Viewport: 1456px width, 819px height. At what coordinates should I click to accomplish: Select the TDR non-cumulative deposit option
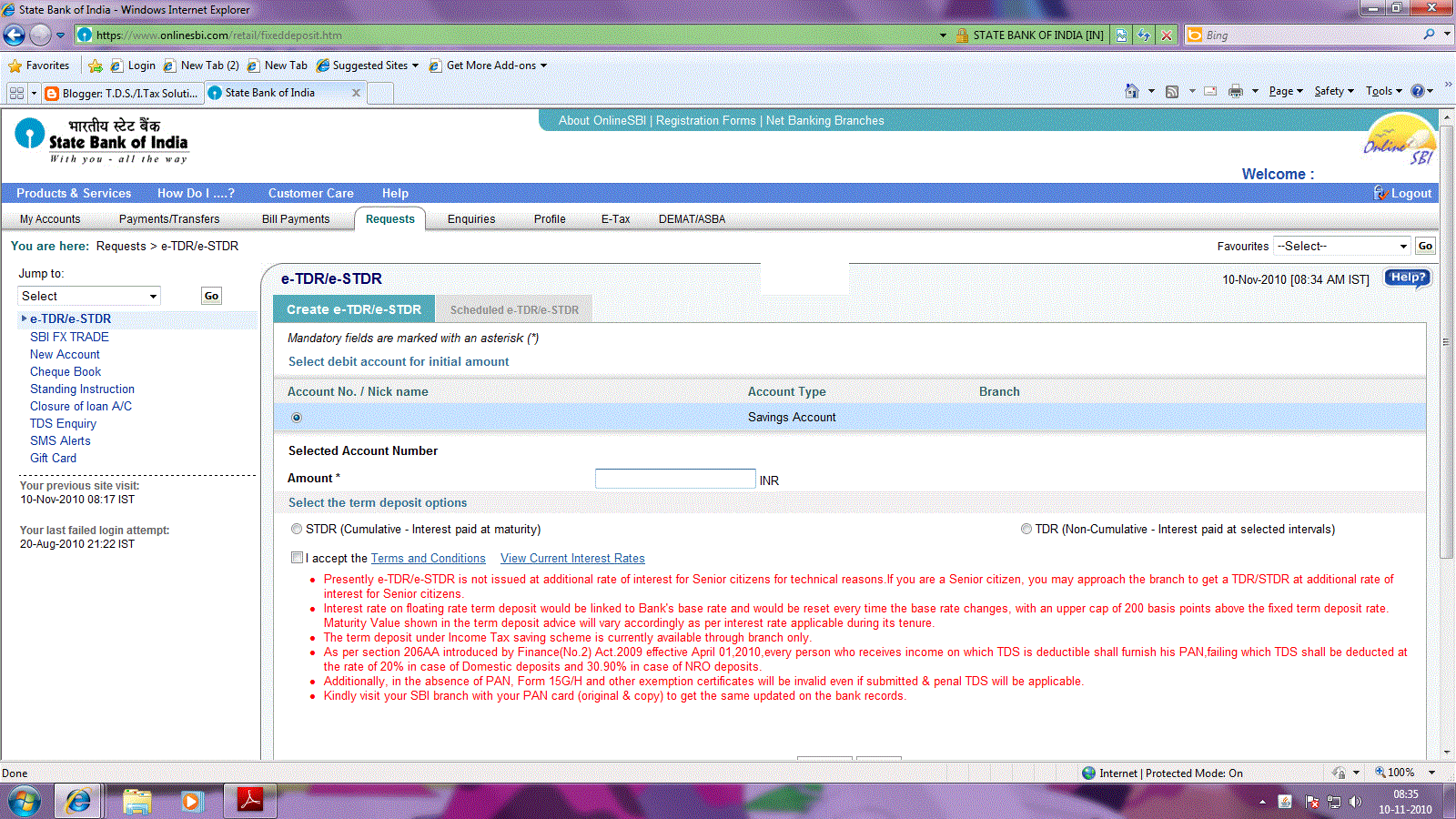pos(1027,528)
